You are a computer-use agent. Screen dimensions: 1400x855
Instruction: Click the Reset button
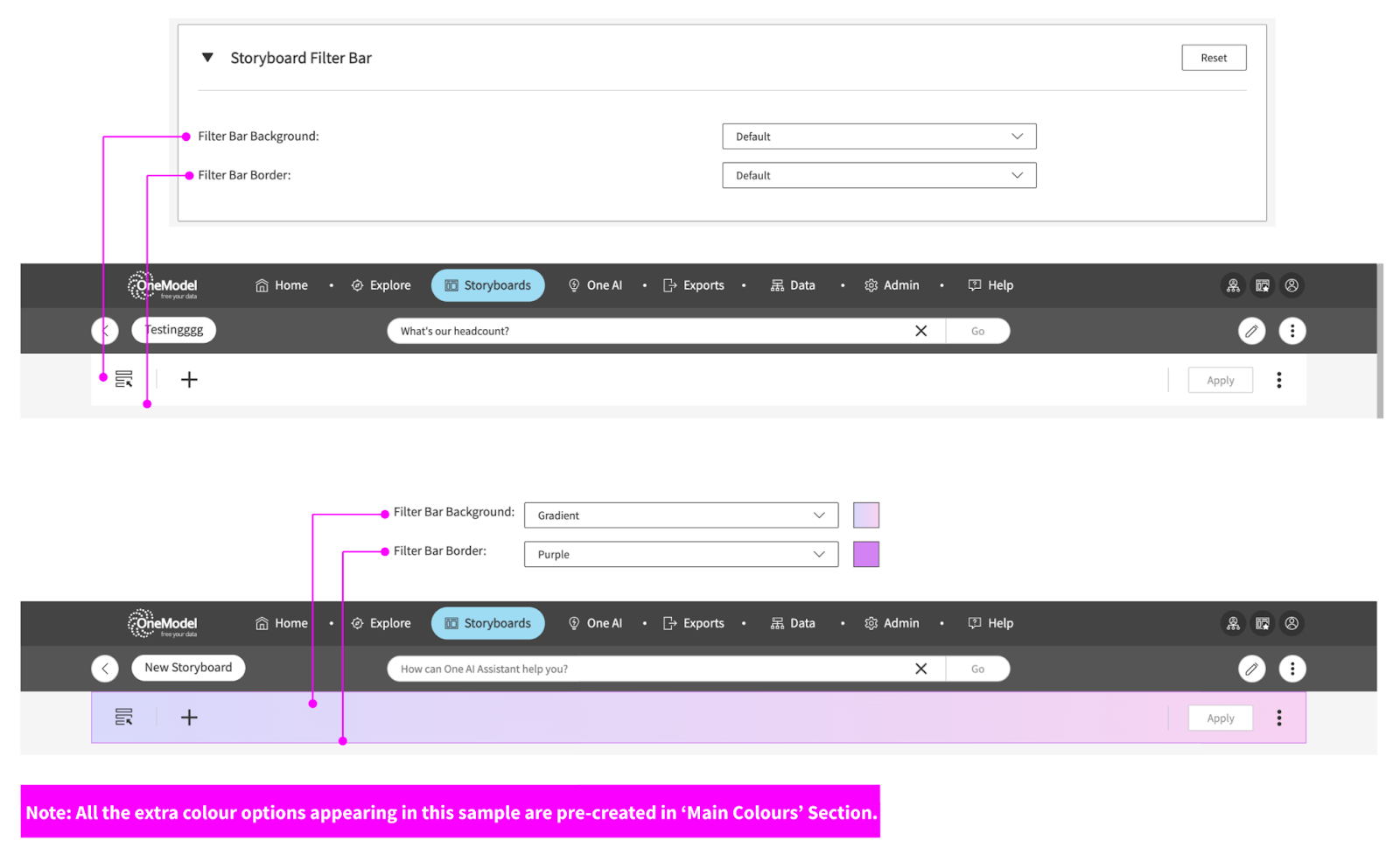pyautogui.click(x=1213, y=58)
